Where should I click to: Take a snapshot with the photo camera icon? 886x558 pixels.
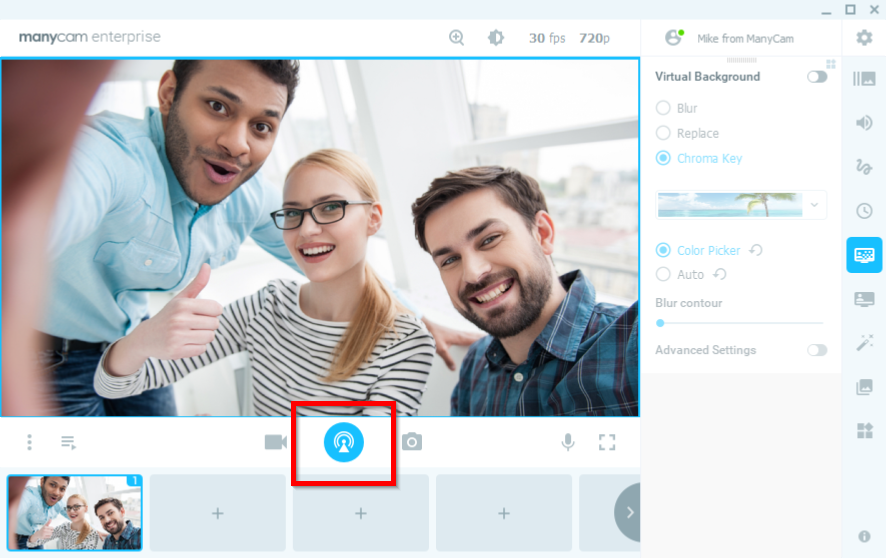click(412, 442)
